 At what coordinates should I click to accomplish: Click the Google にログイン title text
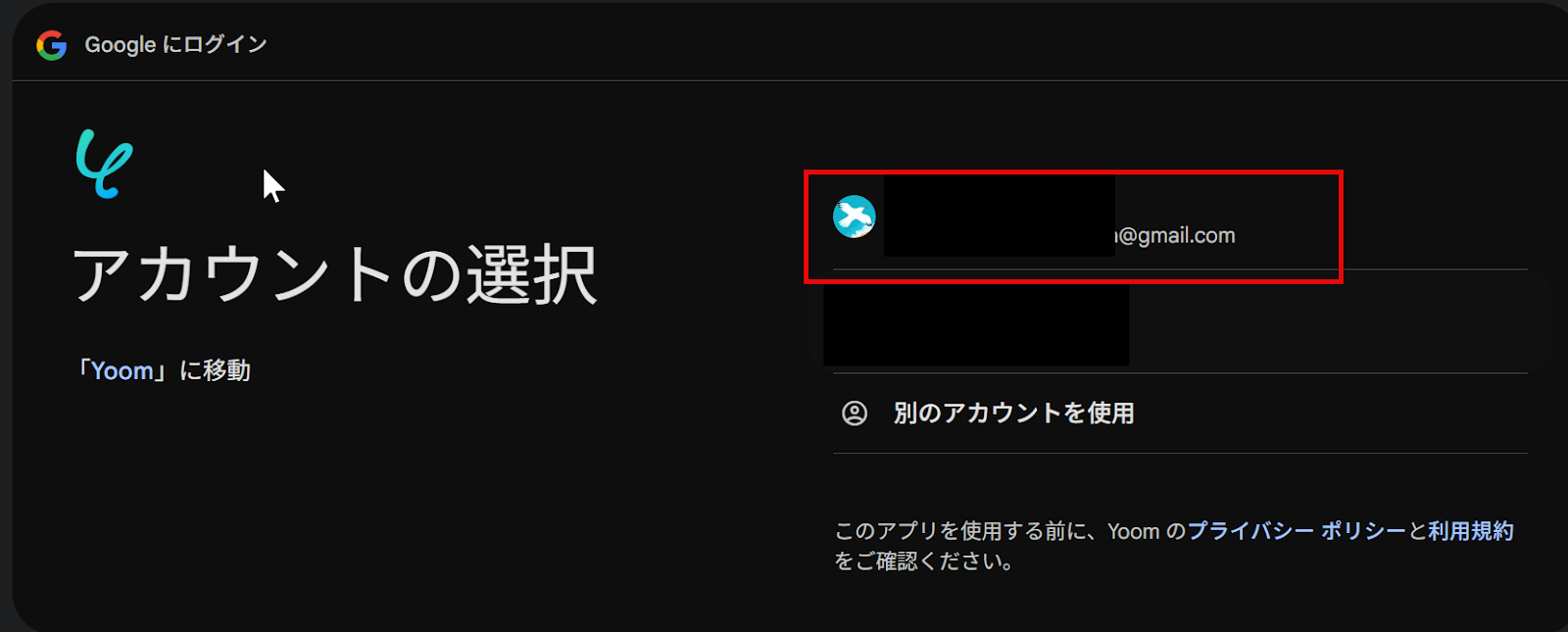[175, 45]
